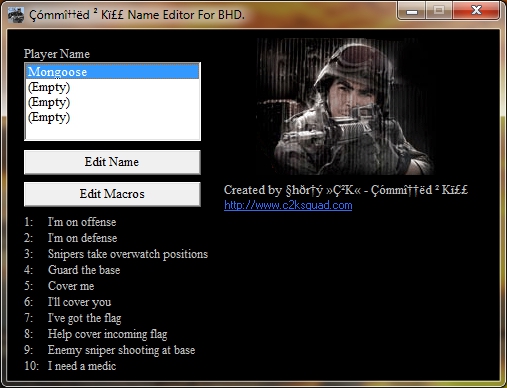Close the Name Editor window
Screen dimensions: 507x388
click(476, 11)
